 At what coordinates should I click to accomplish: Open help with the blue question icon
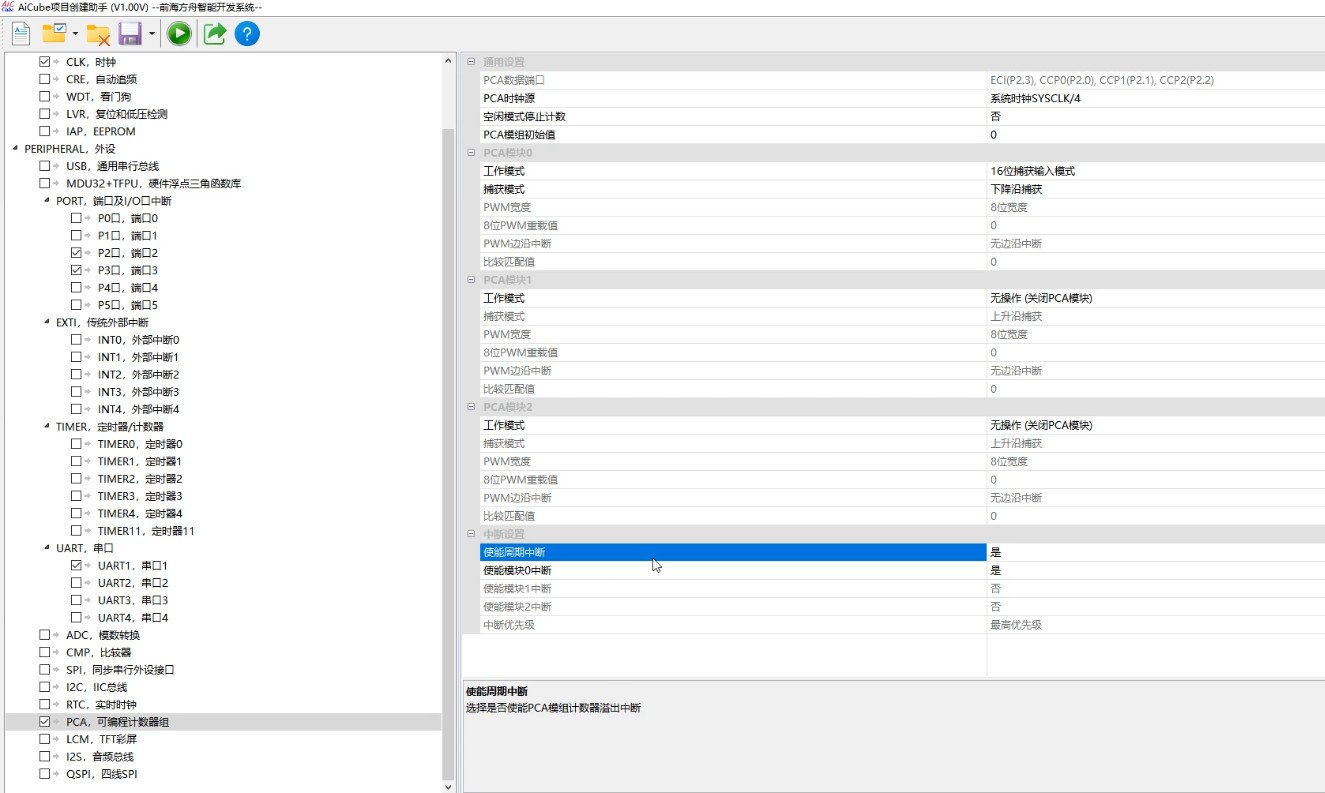tap(247, 34)
